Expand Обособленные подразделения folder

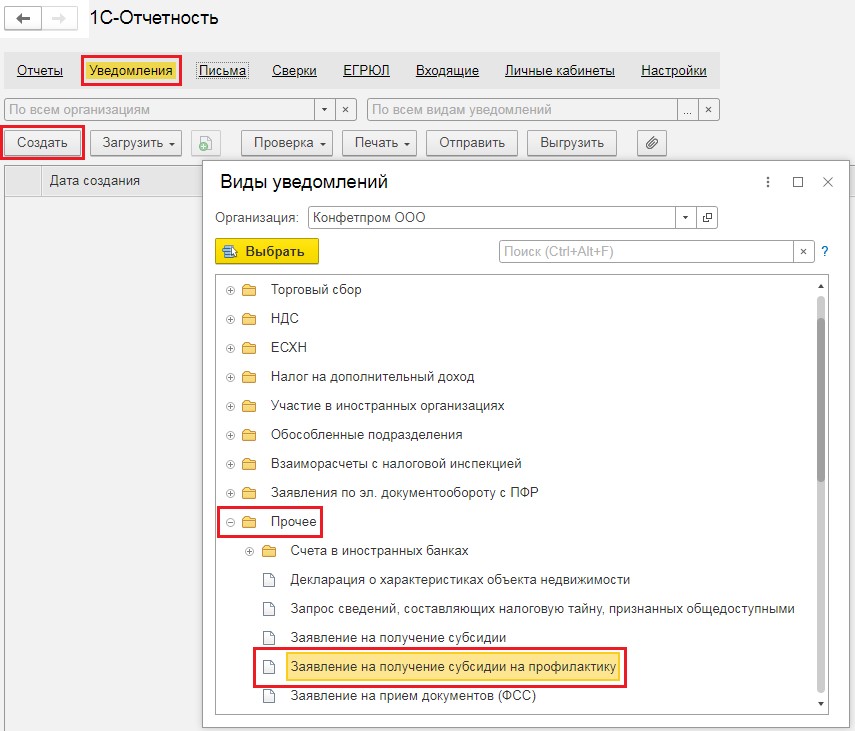point(230,435)
